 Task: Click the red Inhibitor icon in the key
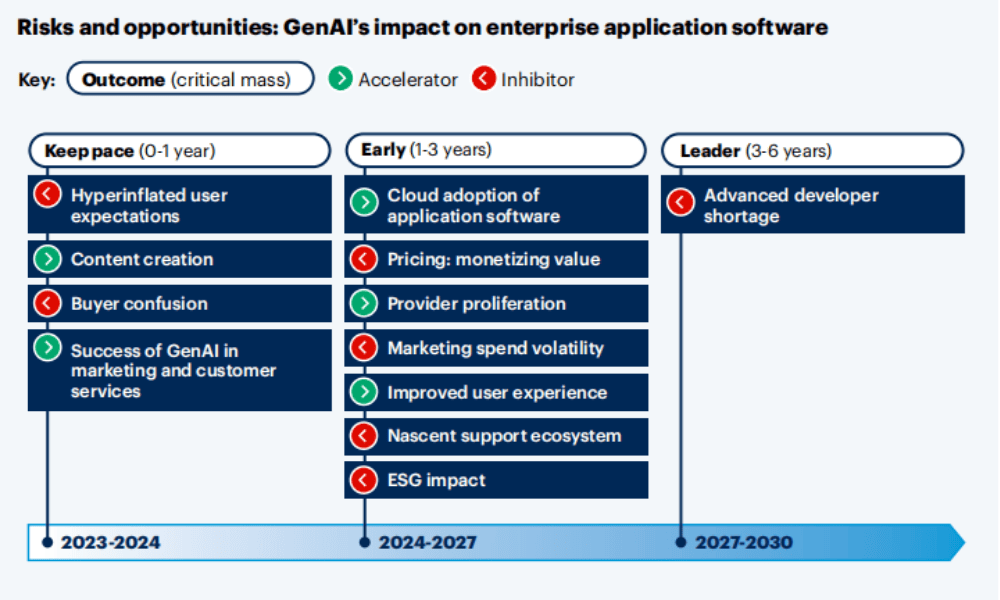484,79
